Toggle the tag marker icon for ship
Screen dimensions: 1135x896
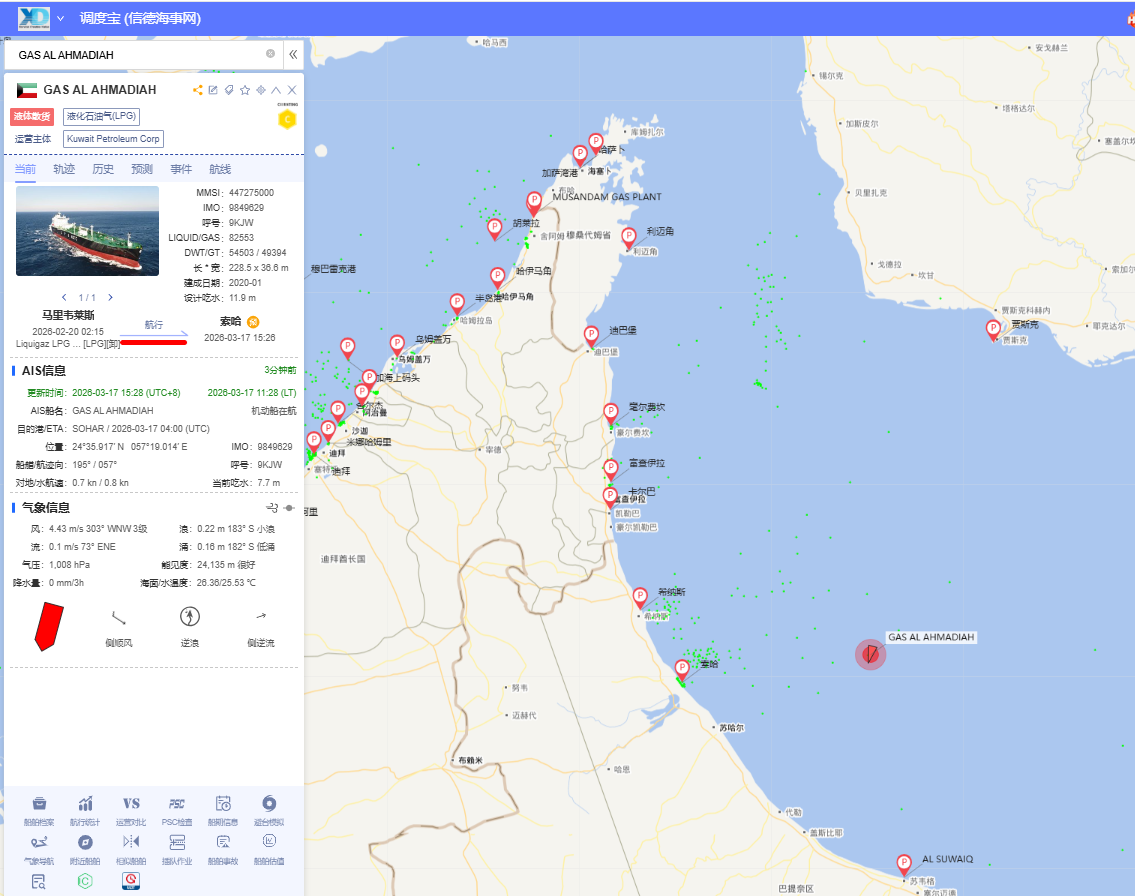(228, 90)
